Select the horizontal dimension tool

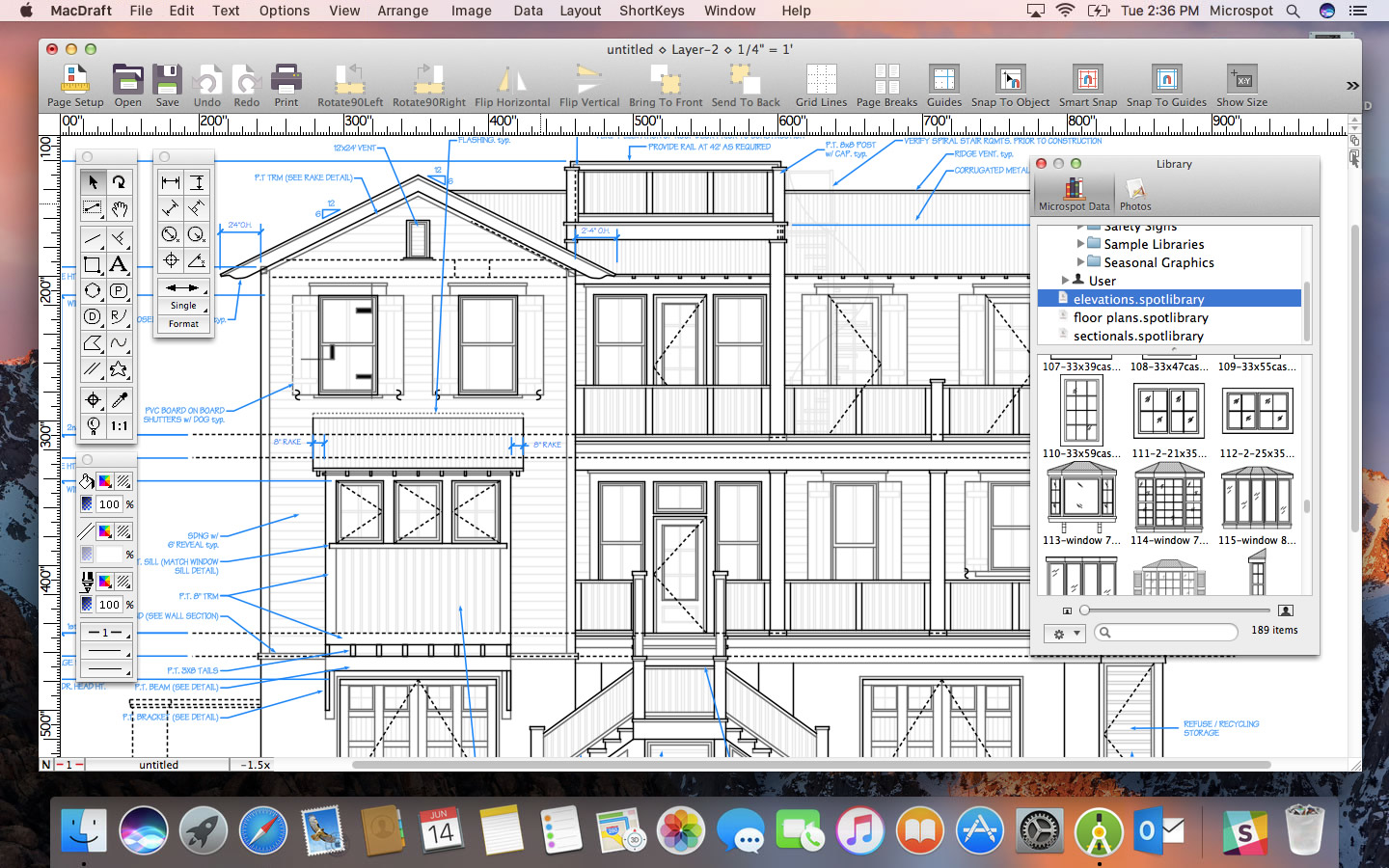coord(171,181)
